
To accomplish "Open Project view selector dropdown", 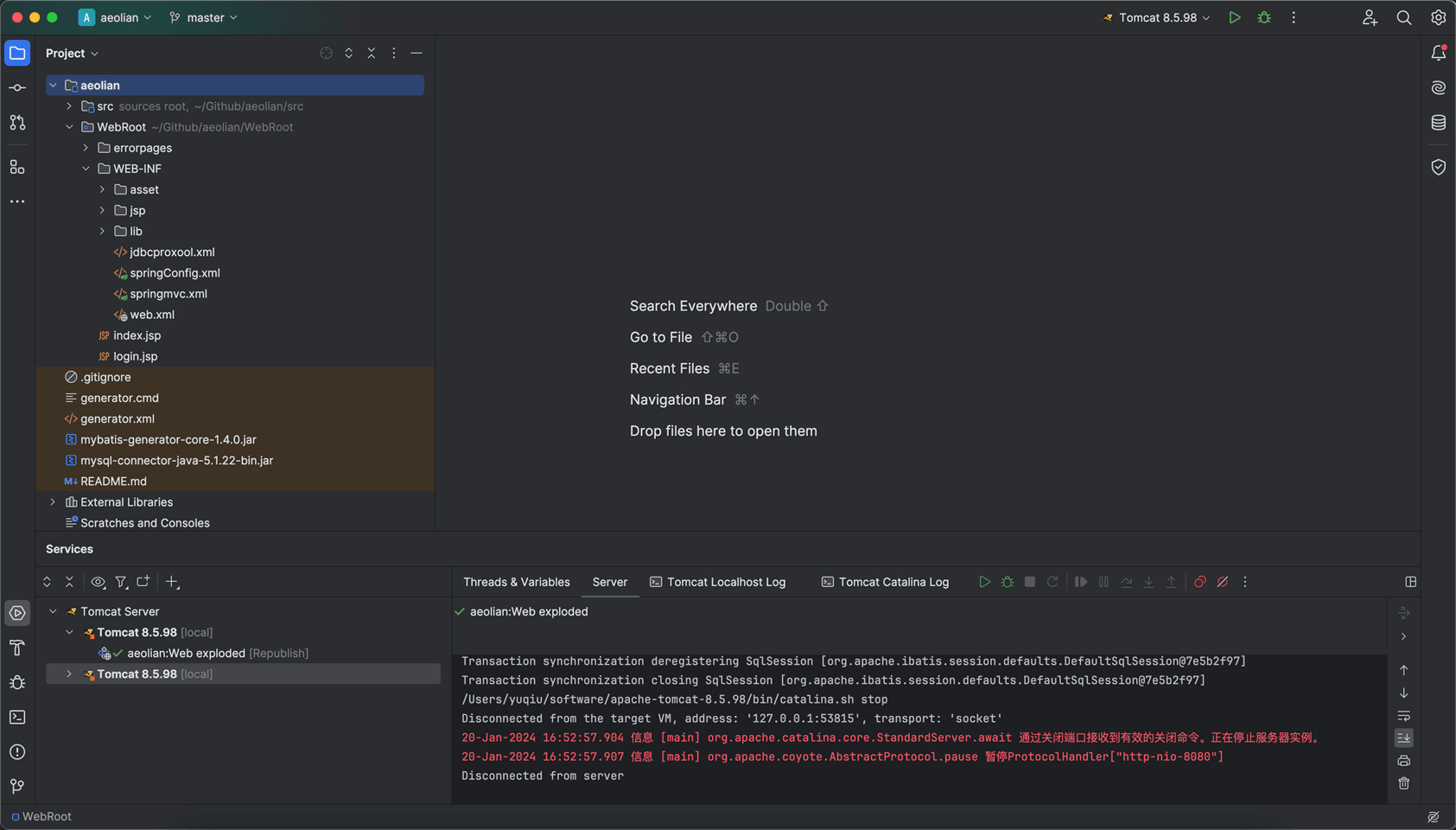I will (73, 54).
